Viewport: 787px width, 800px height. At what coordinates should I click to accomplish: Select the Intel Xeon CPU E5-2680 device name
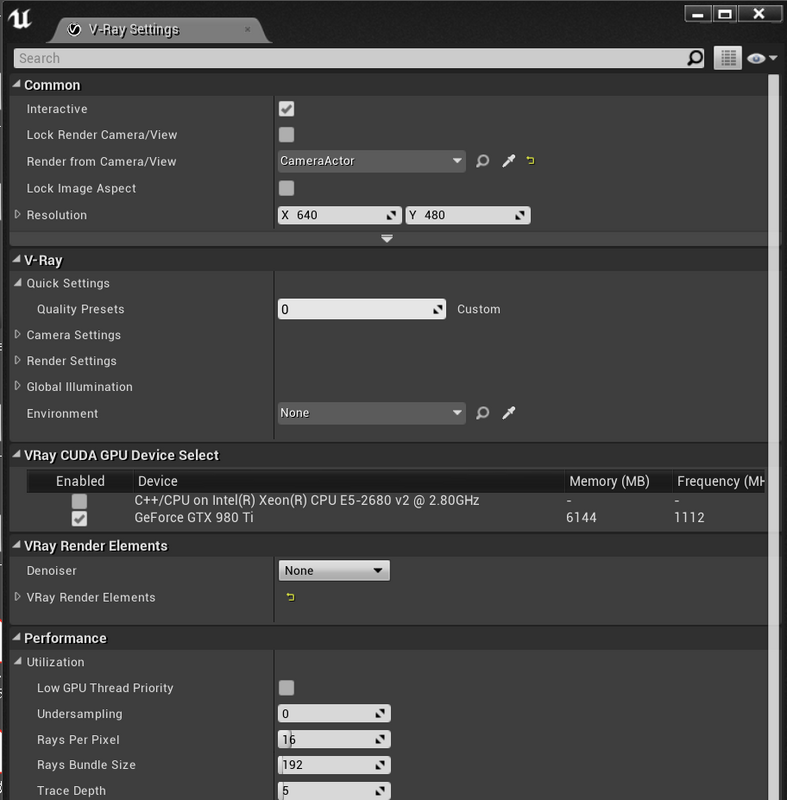click(x=307, y=501)
